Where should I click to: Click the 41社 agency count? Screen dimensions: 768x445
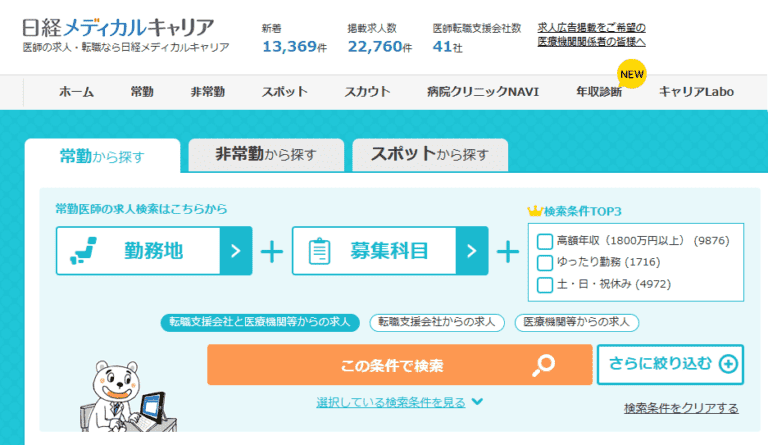447,47
